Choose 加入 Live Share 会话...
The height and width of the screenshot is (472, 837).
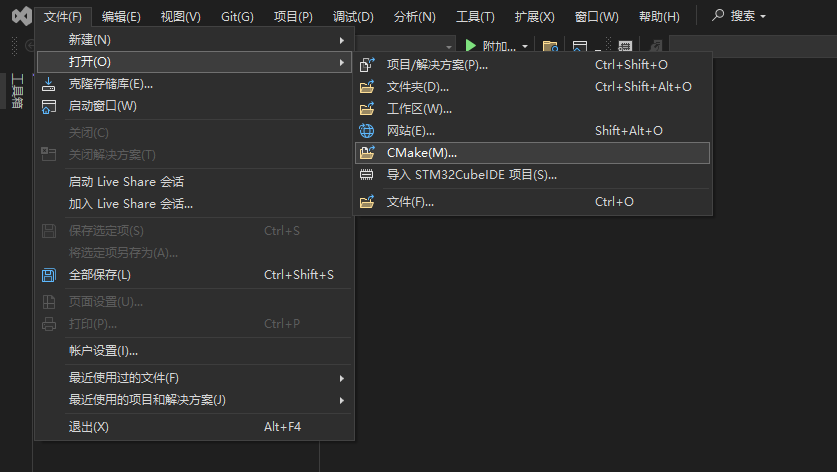pos(194,203)
